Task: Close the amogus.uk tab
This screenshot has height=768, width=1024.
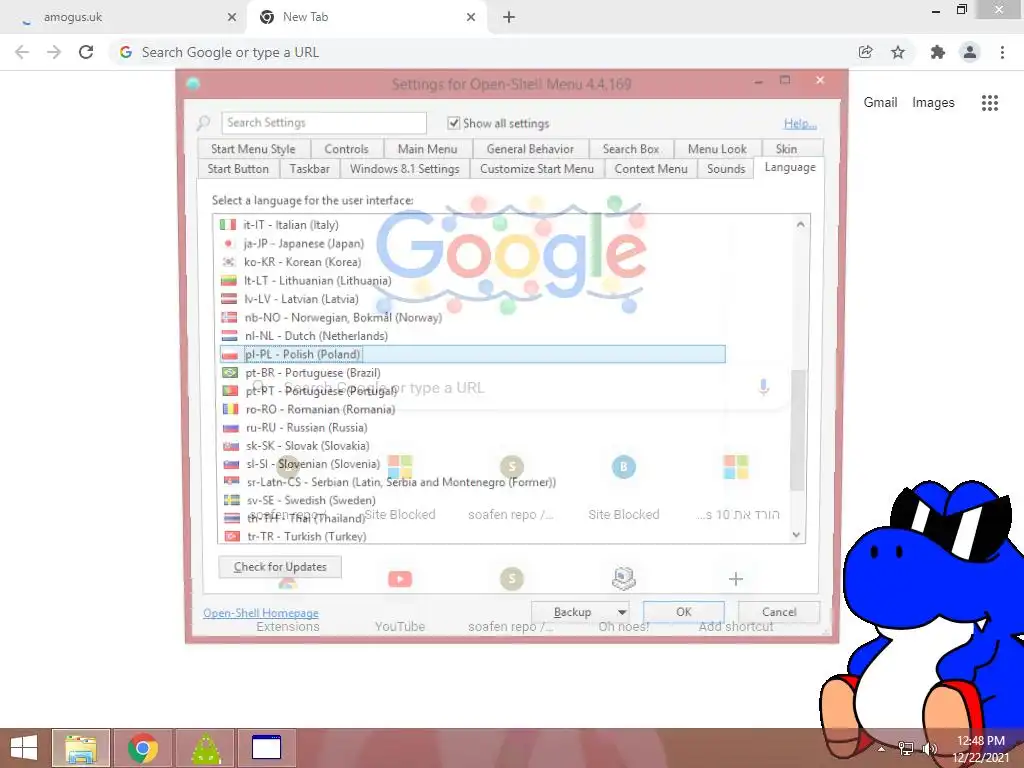Action: point(232,17)
